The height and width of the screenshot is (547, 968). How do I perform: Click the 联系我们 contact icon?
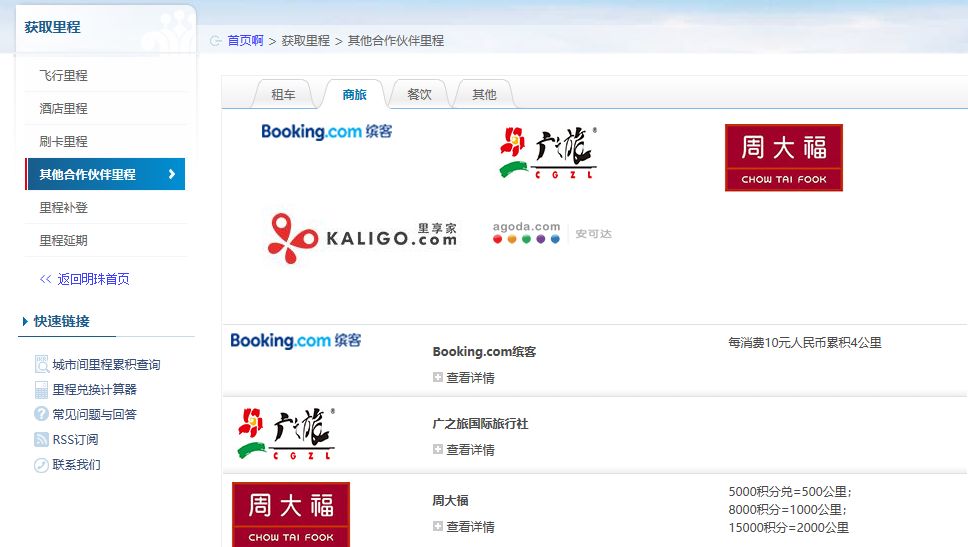click(41, 465)
